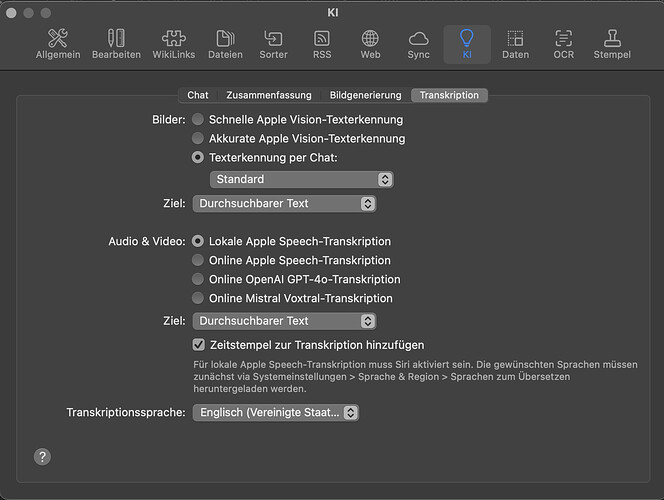Switch to the Bildgenerierung tab
This screenshot has height=500, width=664.
pos(365,95)
